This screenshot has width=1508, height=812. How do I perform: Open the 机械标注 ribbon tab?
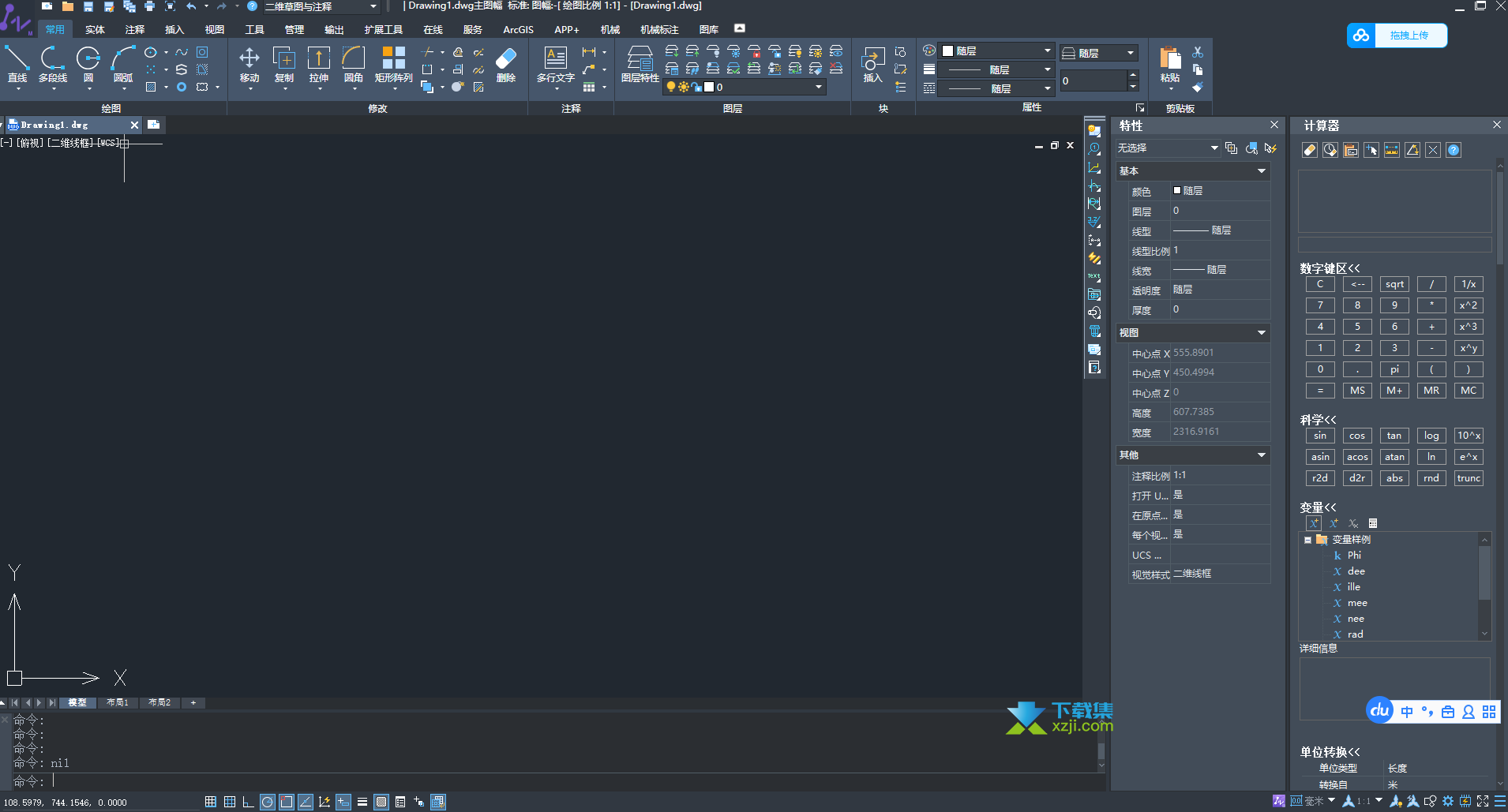click(659, 30)
